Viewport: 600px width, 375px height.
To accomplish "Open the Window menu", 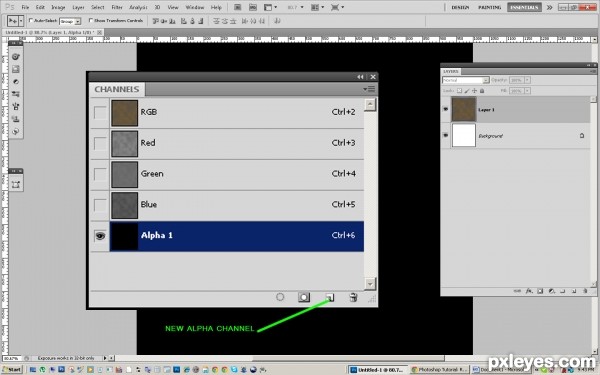I will click(195, 7).
